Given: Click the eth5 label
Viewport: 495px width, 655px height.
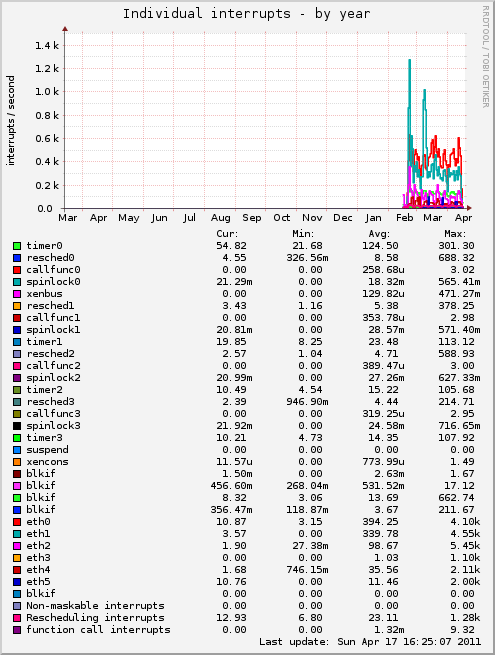Looking at the screenshot, I should coord(38,582).
